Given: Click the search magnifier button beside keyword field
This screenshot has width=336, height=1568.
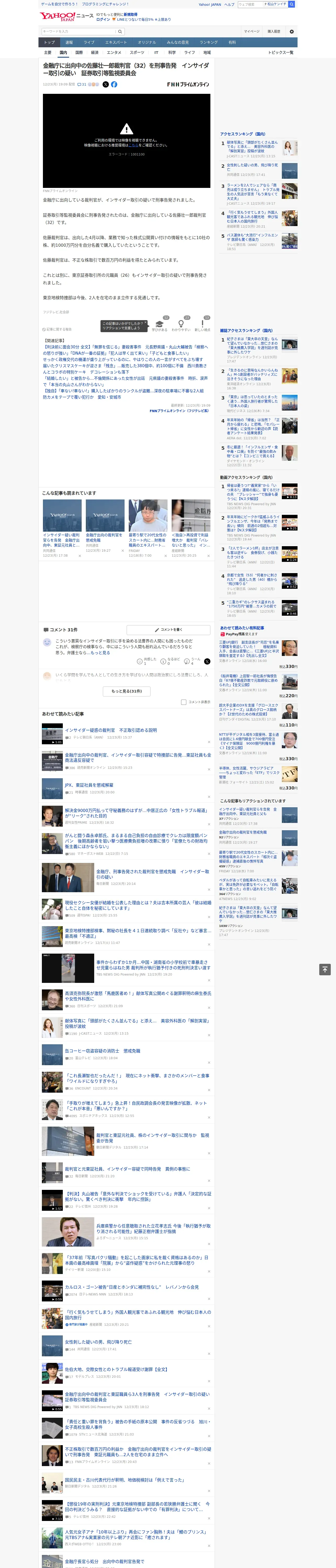Looking at the screenshot, I should tap(120, 32).
